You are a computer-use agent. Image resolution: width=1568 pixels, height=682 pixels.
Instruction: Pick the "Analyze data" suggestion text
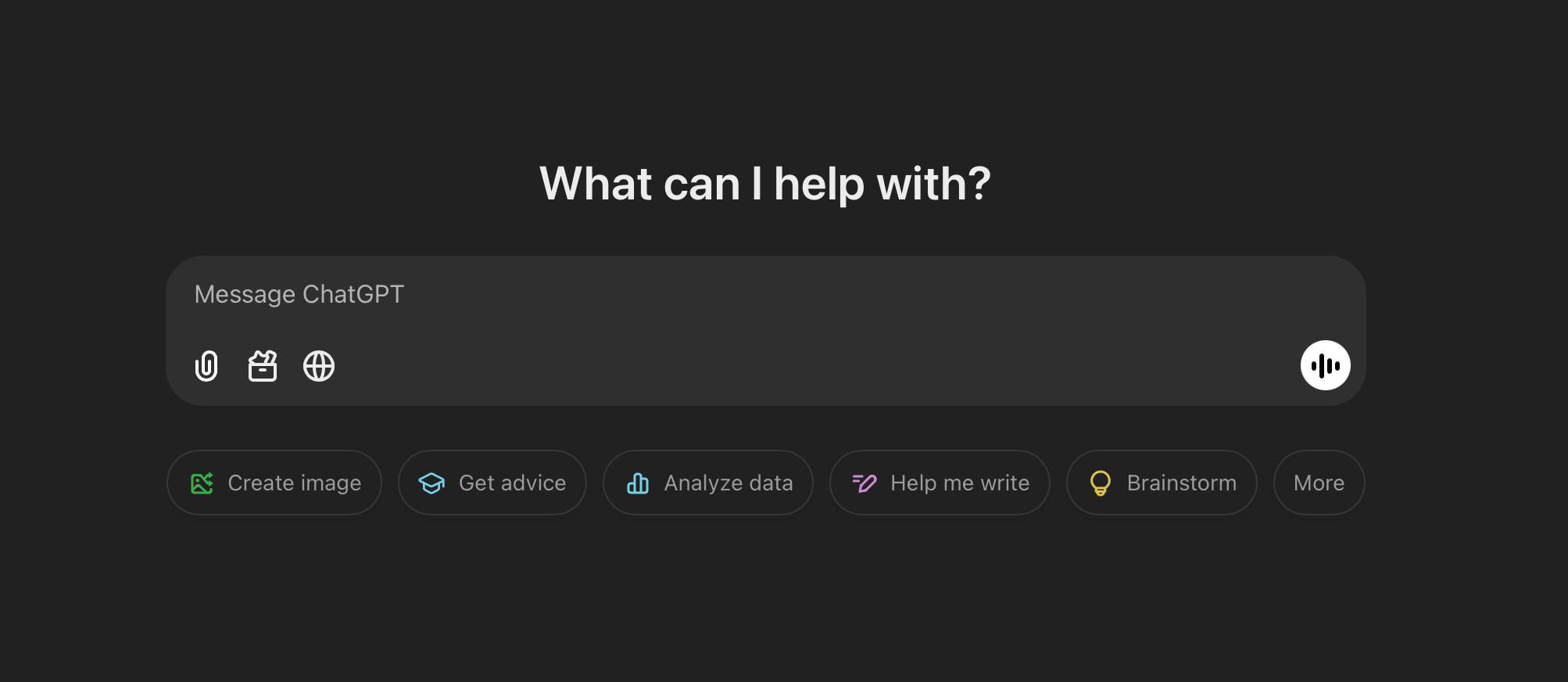(x=728, y=483)
